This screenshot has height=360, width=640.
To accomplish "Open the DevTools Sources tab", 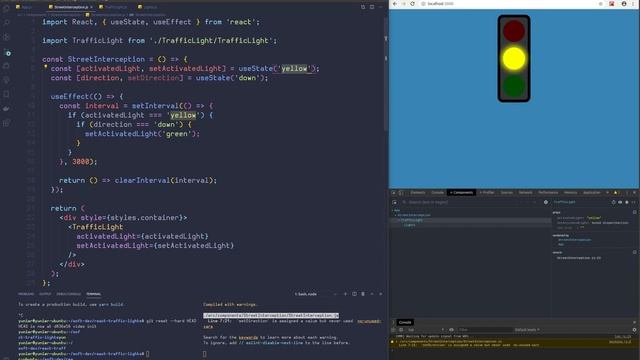I will click(x=507, y=193).
